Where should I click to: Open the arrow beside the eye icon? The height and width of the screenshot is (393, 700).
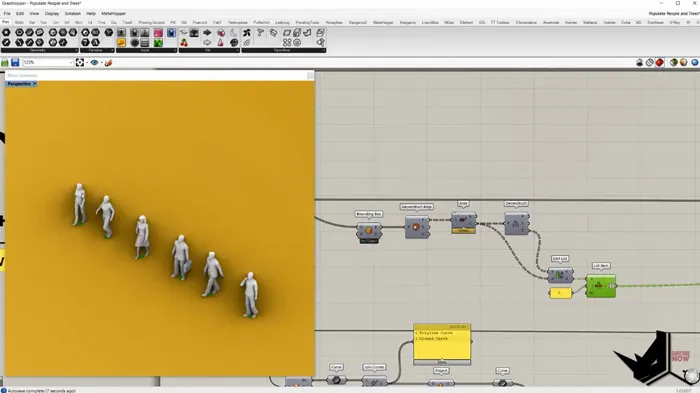pos(101,63)
